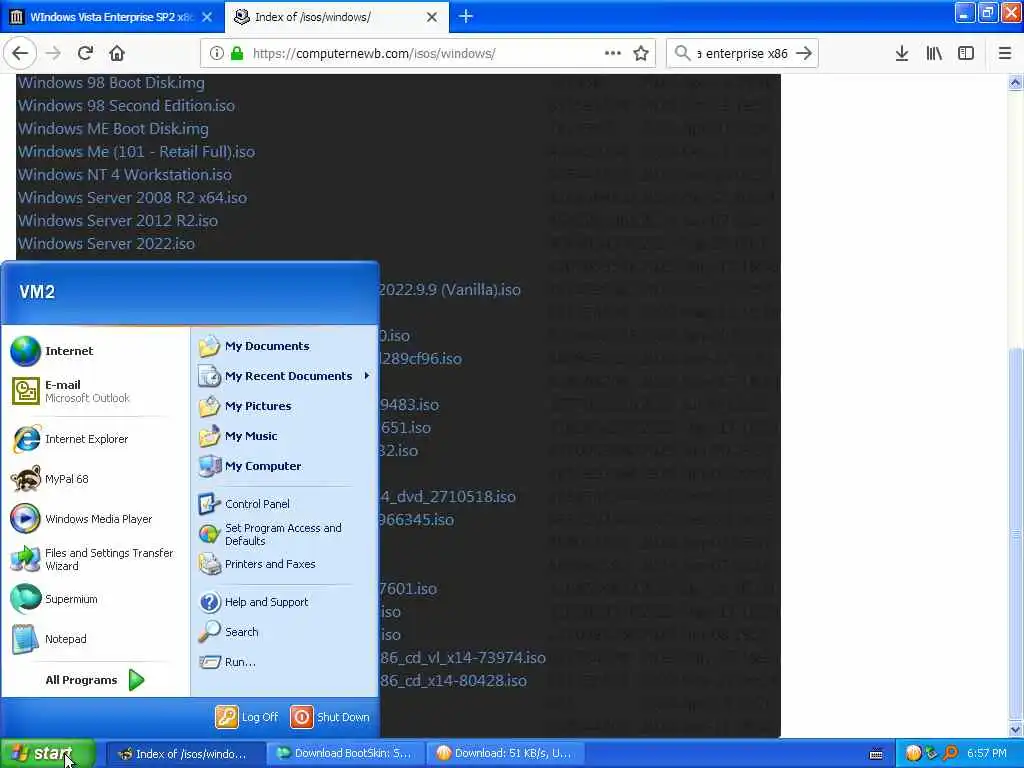Open My Documents folder
Screen dimensions: 1024x768
tap(285, 346)
